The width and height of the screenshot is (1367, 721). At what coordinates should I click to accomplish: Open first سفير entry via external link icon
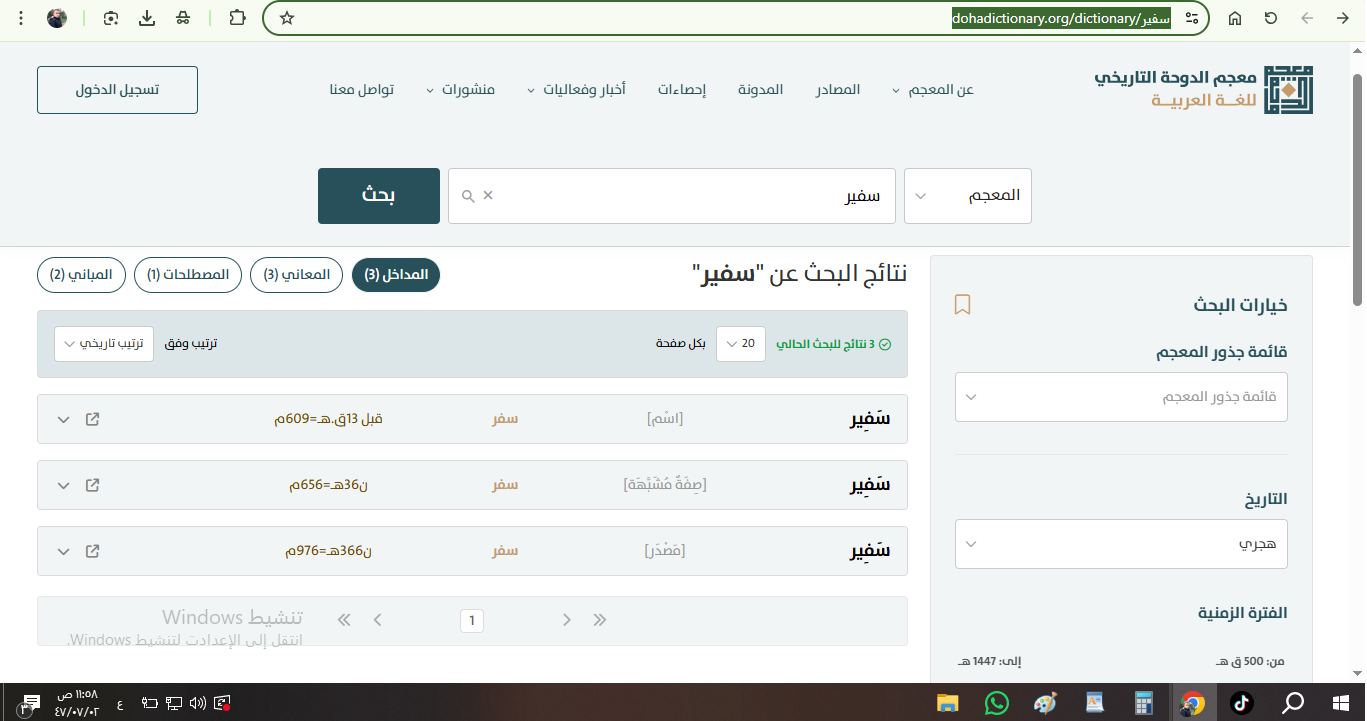click(x=92, y=419)
